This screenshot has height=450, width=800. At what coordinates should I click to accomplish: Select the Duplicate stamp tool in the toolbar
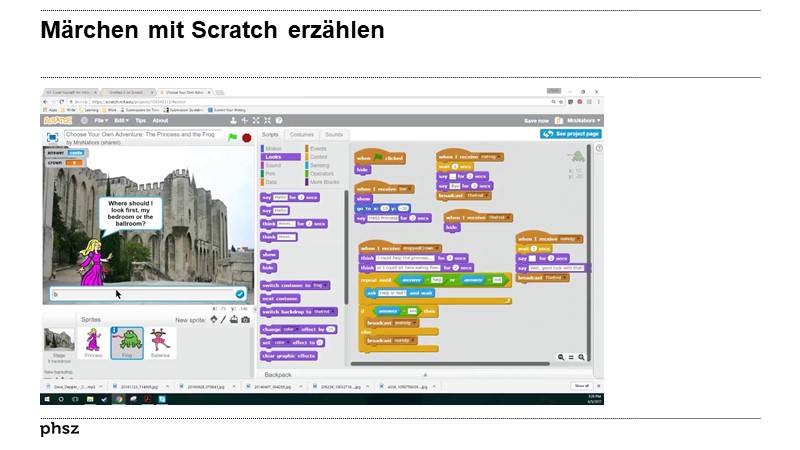(x=233, y=120)
